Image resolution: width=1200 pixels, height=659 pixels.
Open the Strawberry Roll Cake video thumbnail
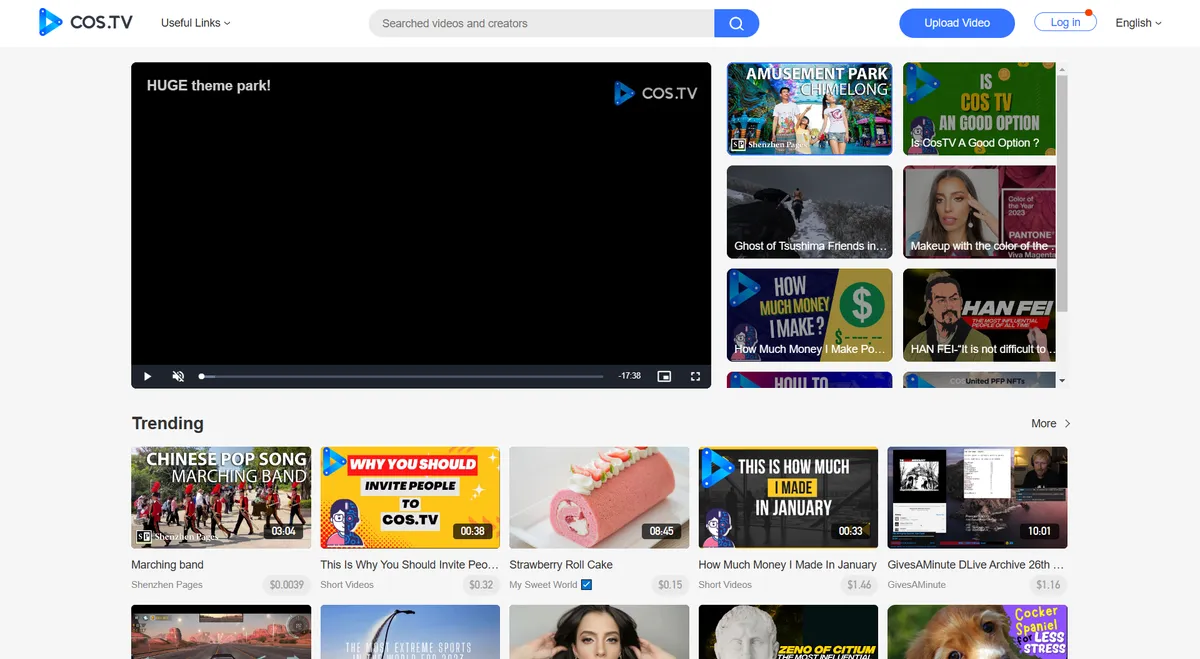(x=598, y=497)
